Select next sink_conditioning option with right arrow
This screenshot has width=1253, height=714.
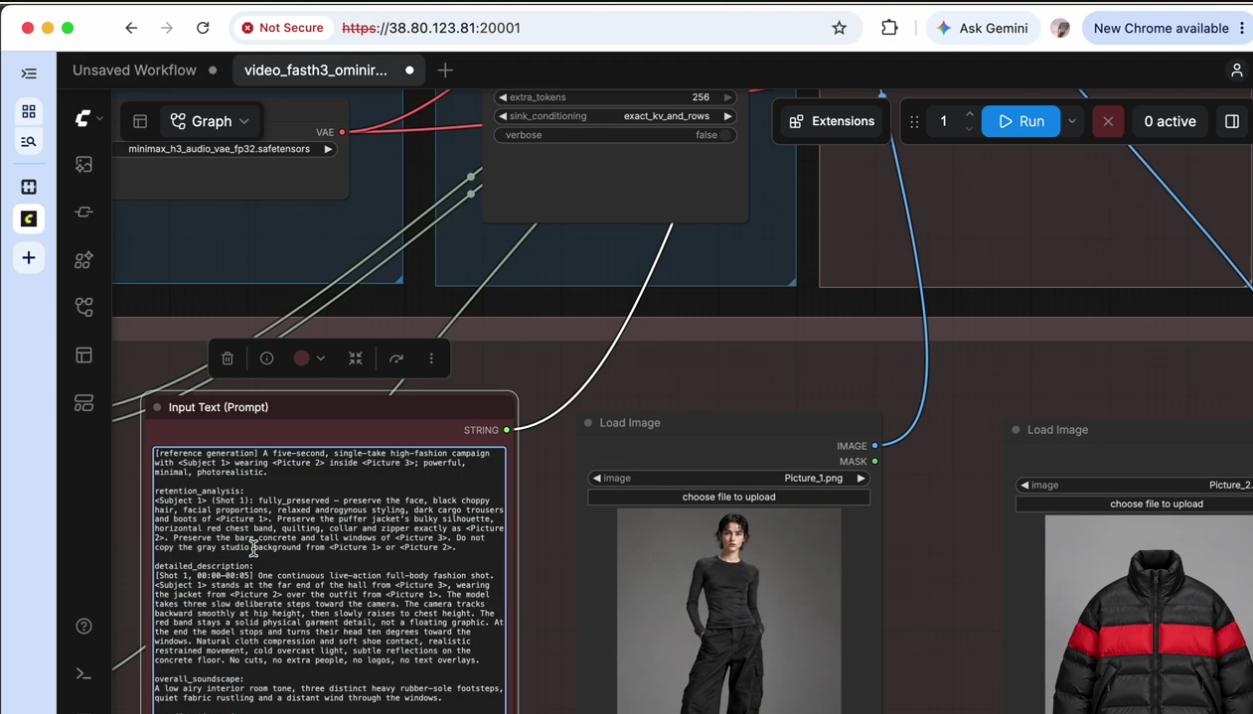pyautogui.click(x=728, y=116)
